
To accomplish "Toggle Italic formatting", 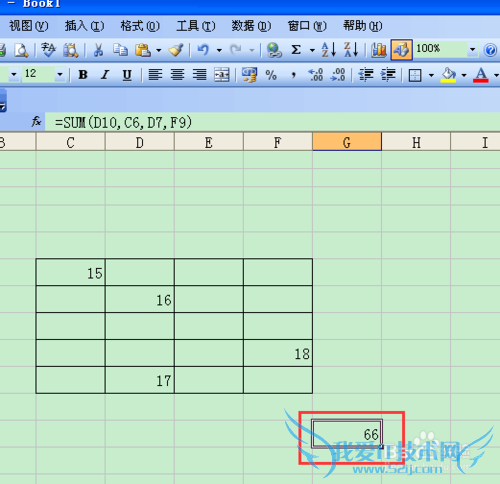I will point(105,75).
